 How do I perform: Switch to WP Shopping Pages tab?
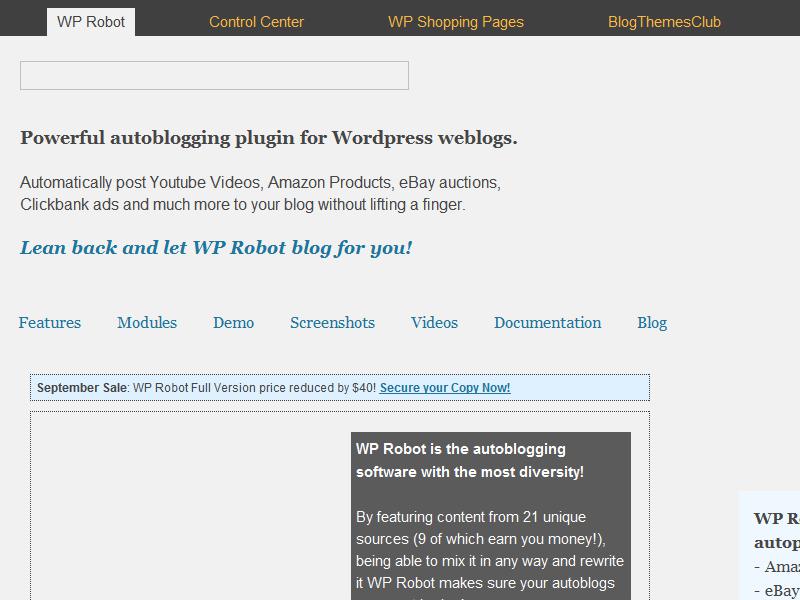[x=456, y=22]
